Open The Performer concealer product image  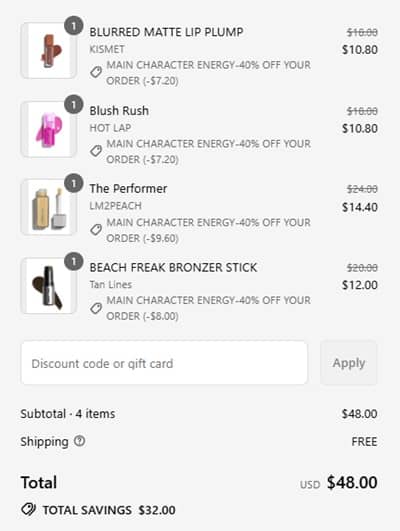point(49,208)
